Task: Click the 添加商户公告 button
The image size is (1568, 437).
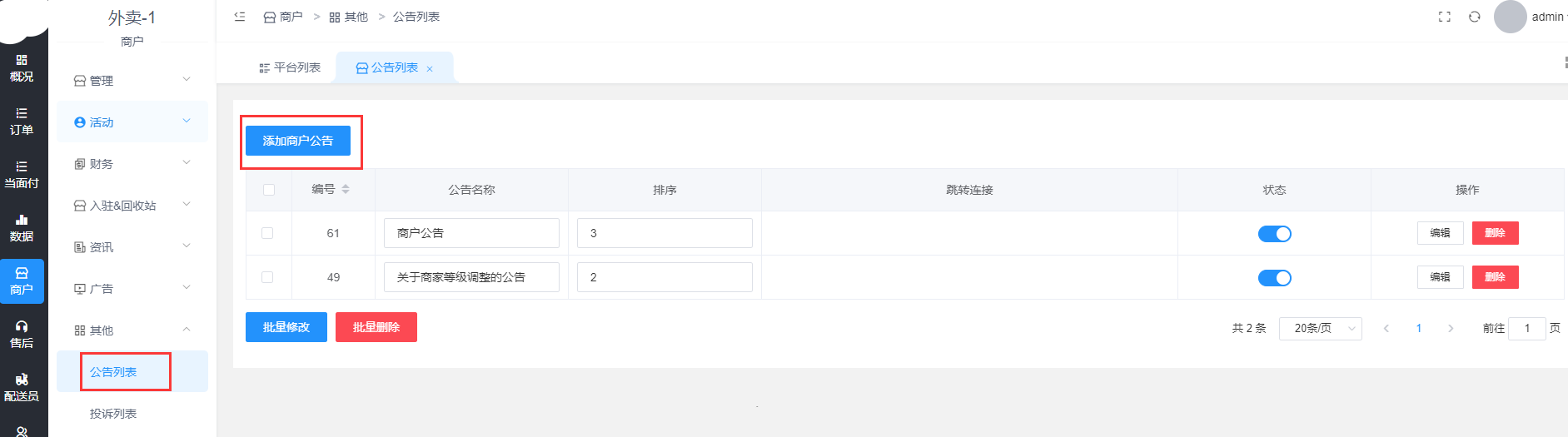Action: (x=298, y=141)
